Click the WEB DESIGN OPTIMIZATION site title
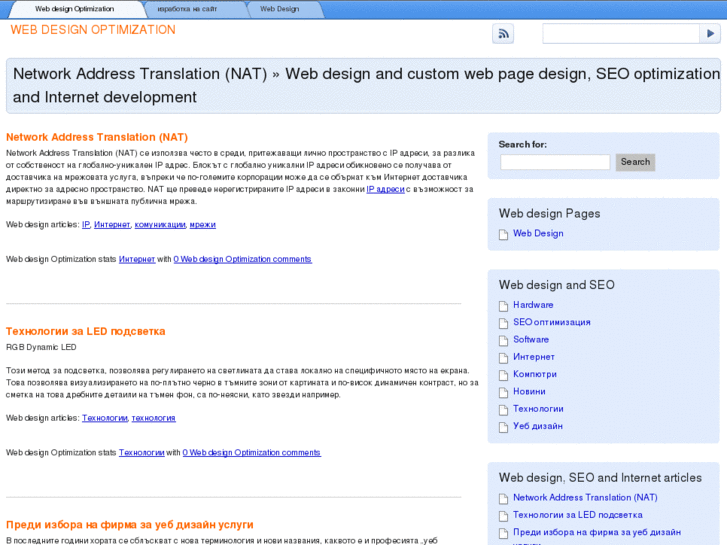This screenshot has height=545, width=727. [93, 30]
